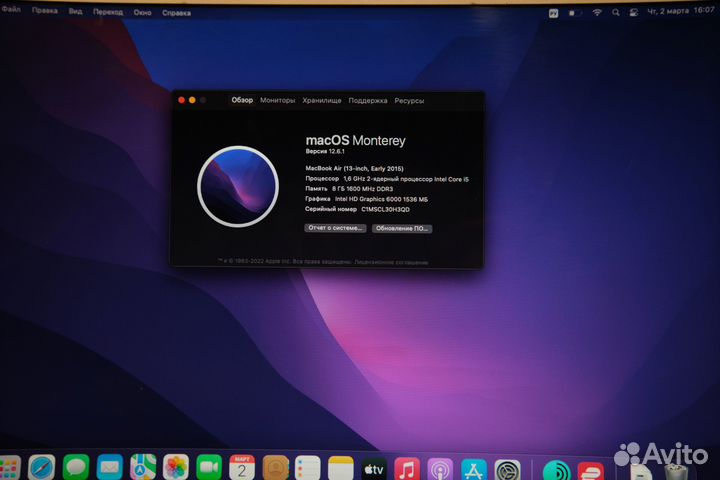Open Calendar showing March 2
The image size is (720, 480).
242,468
